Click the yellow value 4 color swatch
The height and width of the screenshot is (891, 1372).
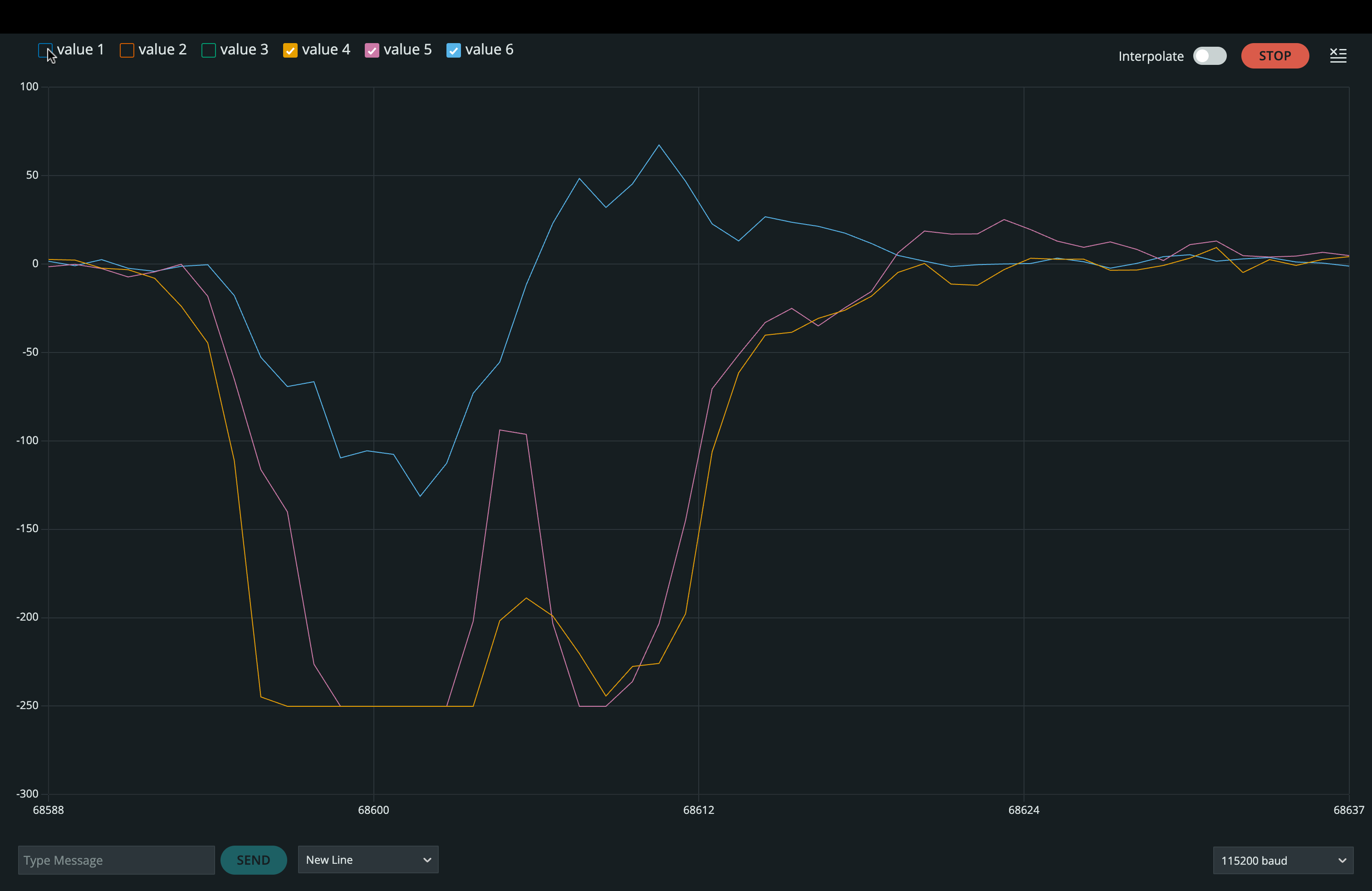click(290, 50)
